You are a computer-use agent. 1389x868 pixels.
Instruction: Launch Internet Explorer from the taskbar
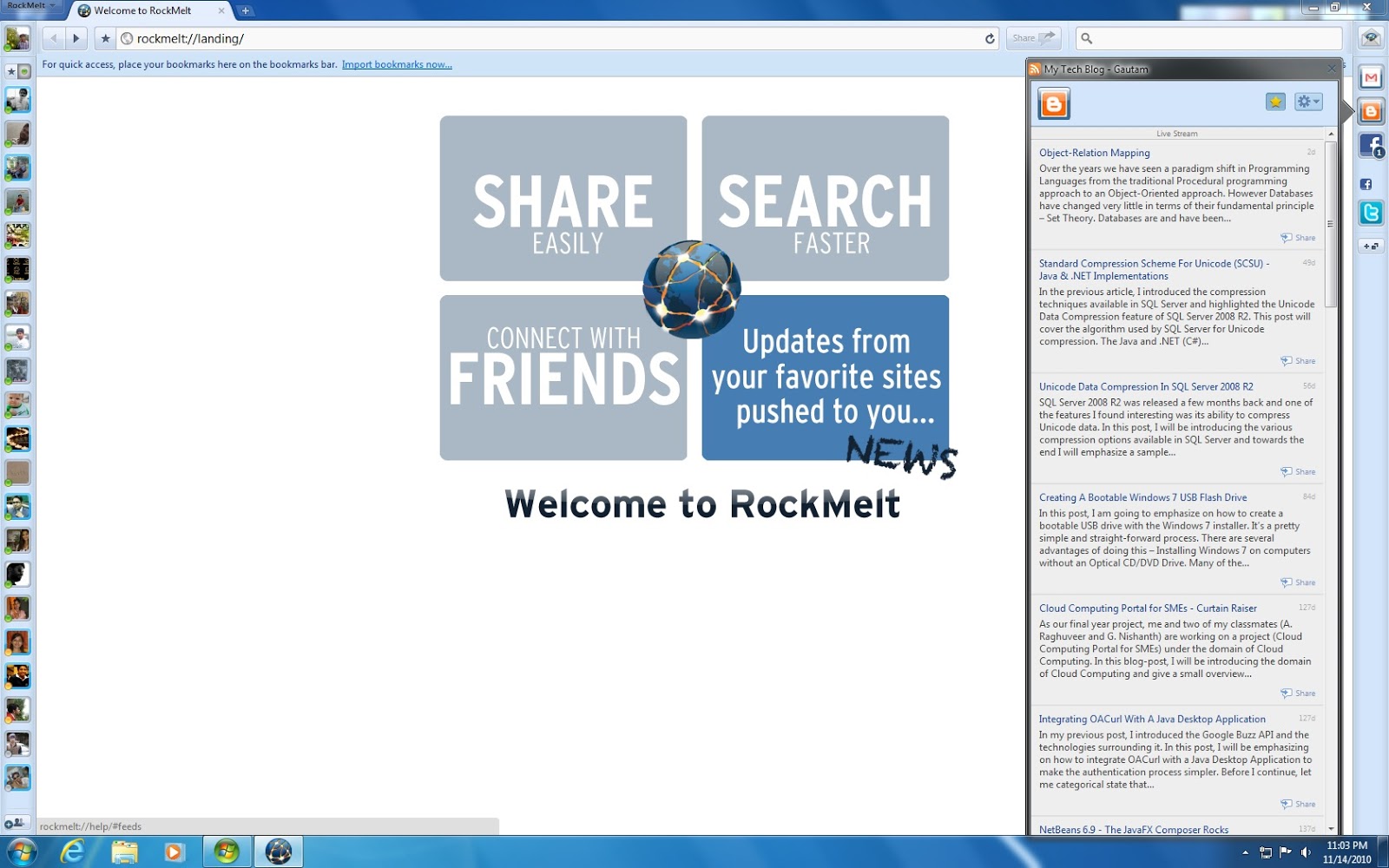[x=72, y=852]
